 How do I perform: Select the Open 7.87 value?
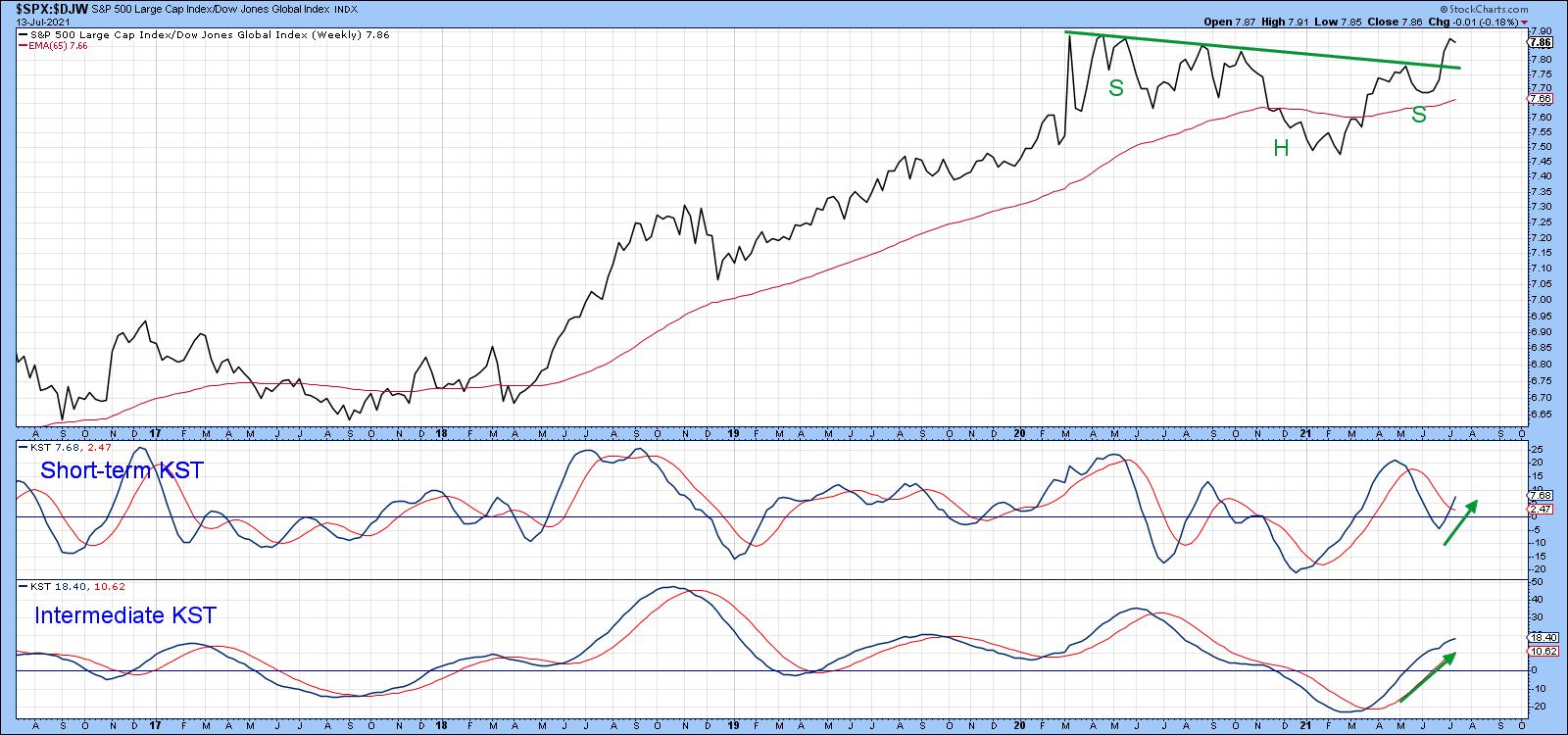pyautogui.click(x=1229, y=21)
